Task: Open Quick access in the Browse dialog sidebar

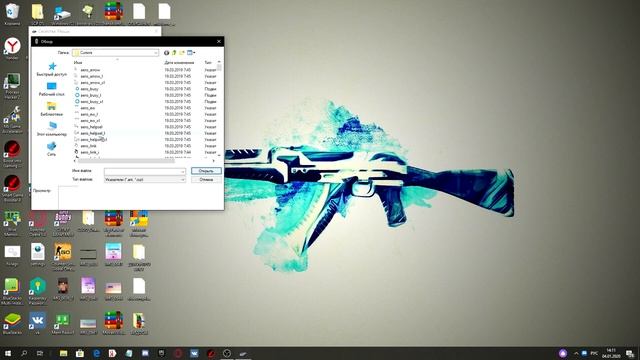Action: tap(51, 69)
